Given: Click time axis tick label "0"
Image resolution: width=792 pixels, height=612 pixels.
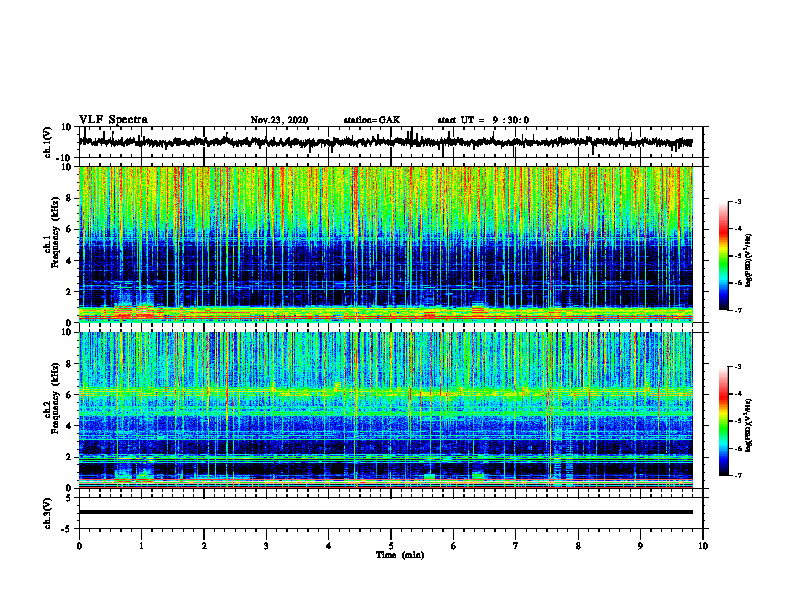Looking at the screenshot, I should 79,546.
